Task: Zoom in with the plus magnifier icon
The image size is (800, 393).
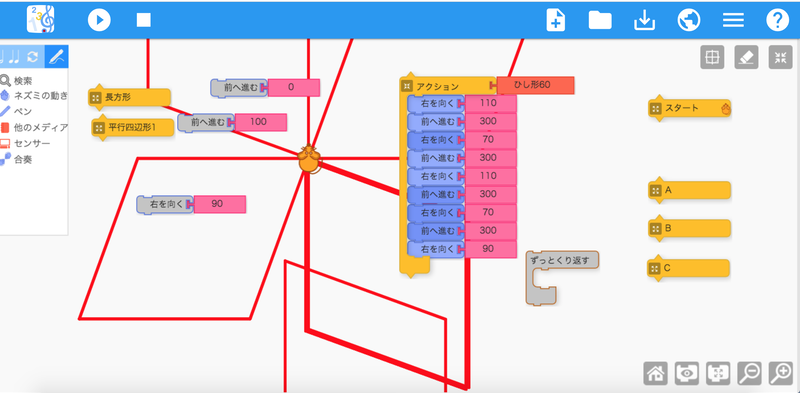Action: [781, 374]
